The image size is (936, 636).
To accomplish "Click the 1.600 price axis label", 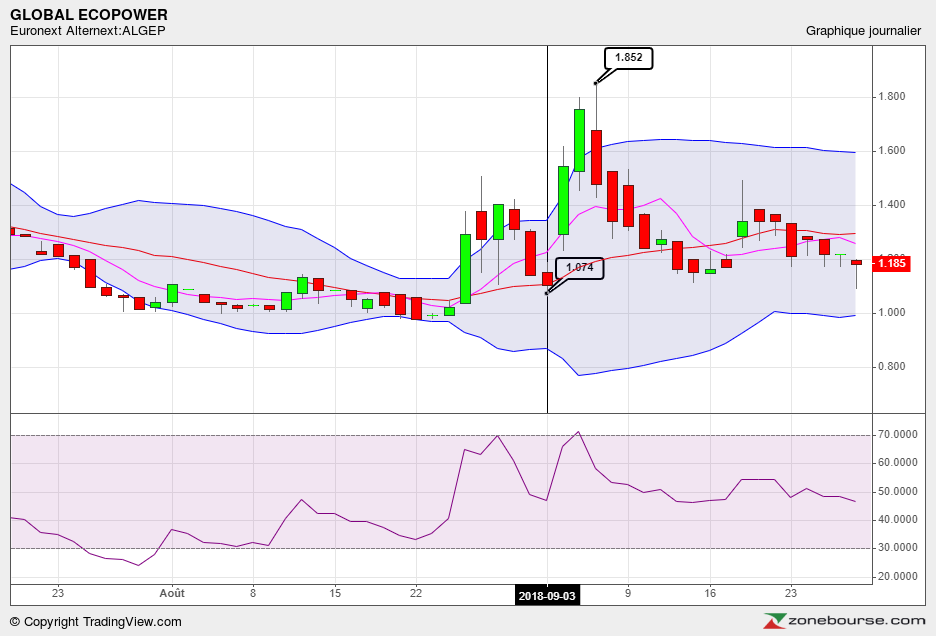I will tap(891, 151).
